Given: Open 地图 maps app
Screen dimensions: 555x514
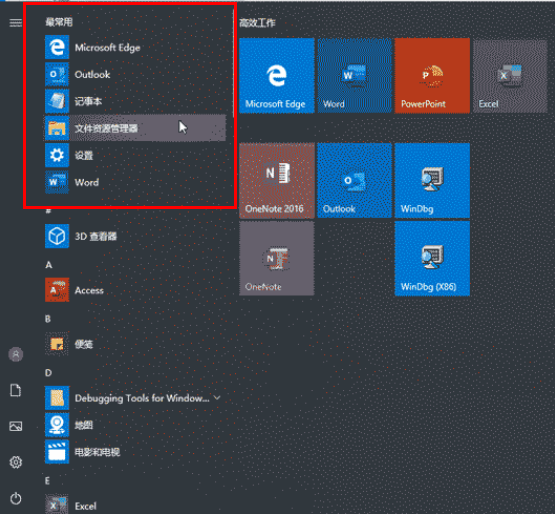Looking at the screenshot, I should pos(135,425).
